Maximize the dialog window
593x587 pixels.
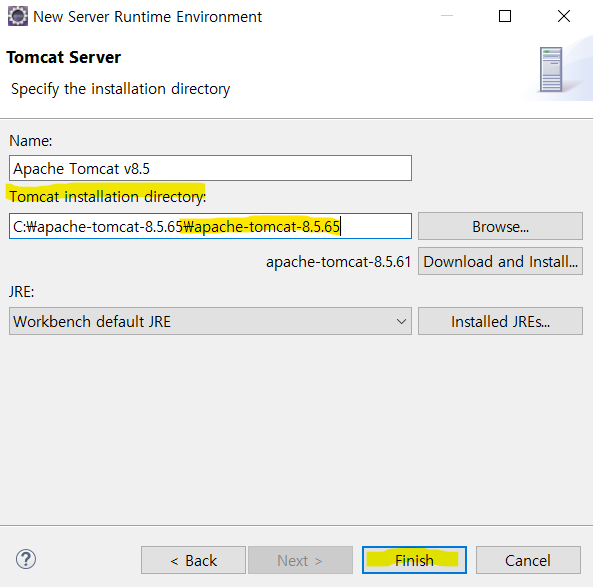[x=505, y=16]
